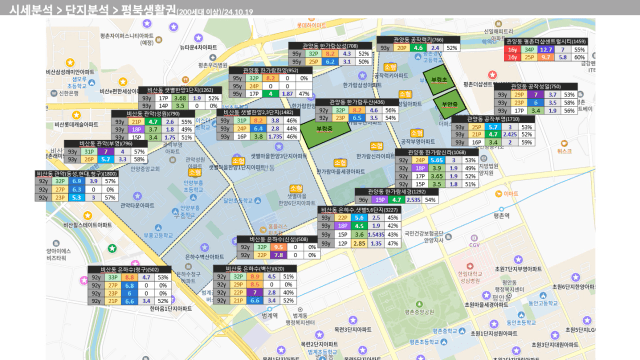Open the 관양동 평촌더샵센트럴시티(1459) table header
Screen dimensions: 640x360
pos(546,42)
